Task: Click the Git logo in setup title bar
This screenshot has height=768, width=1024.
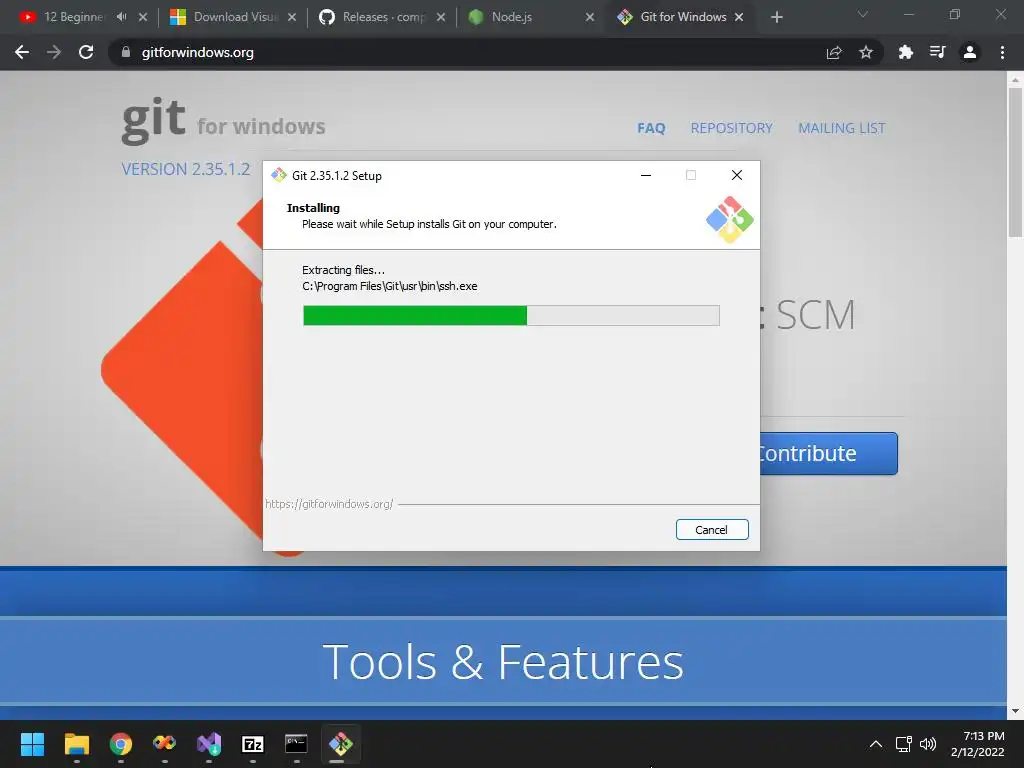Action: tap(279, 175)
